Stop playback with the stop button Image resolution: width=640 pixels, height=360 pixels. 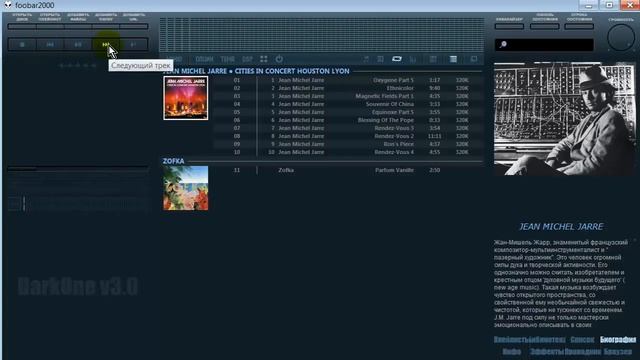click(x=22, y=44)
